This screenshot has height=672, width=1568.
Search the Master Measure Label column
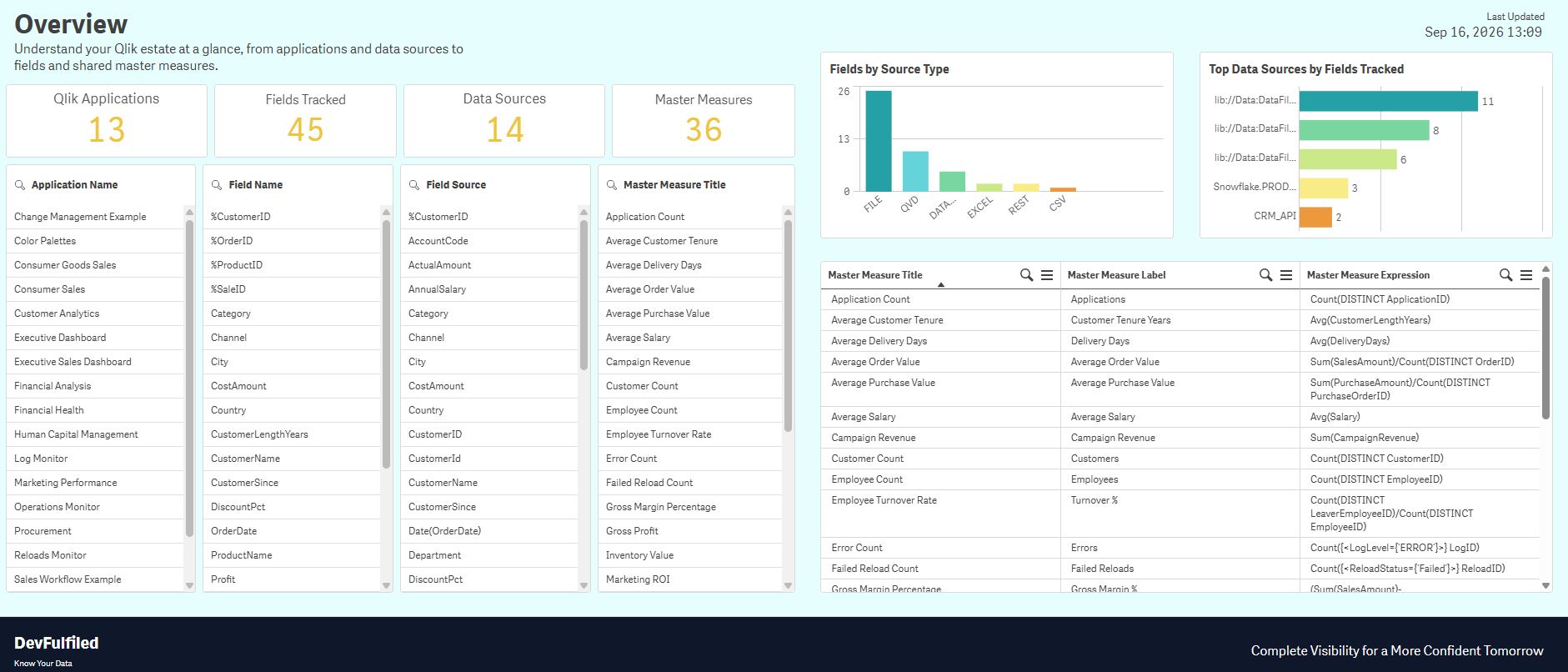click(1266, 275)
